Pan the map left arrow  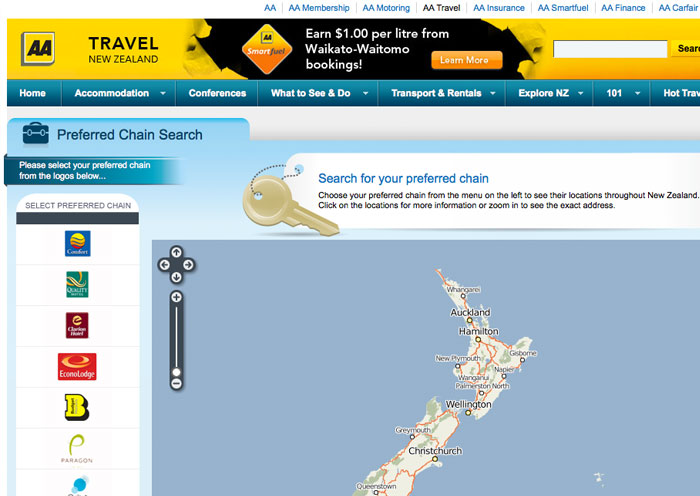(x=164, y=265)
